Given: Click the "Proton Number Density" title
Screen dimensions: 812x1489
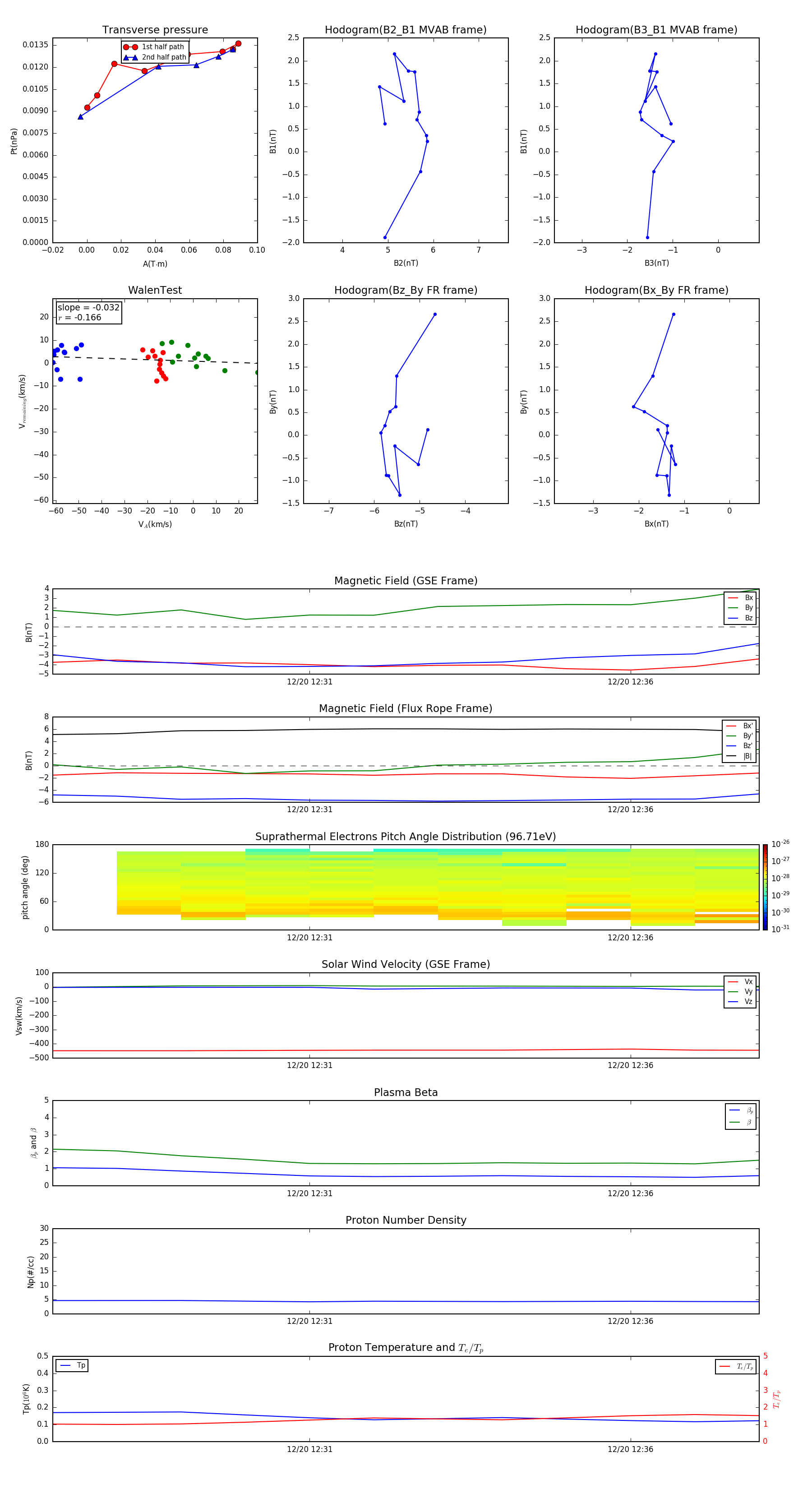Looking at the screenshot, I should (x=406, y=1220).
